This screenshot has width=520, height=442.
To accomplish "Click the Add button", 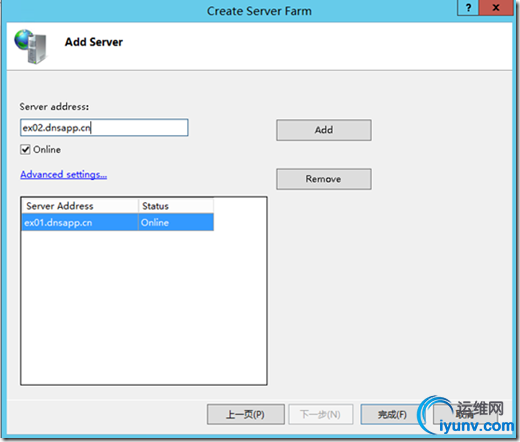I will tap(324, 130).
